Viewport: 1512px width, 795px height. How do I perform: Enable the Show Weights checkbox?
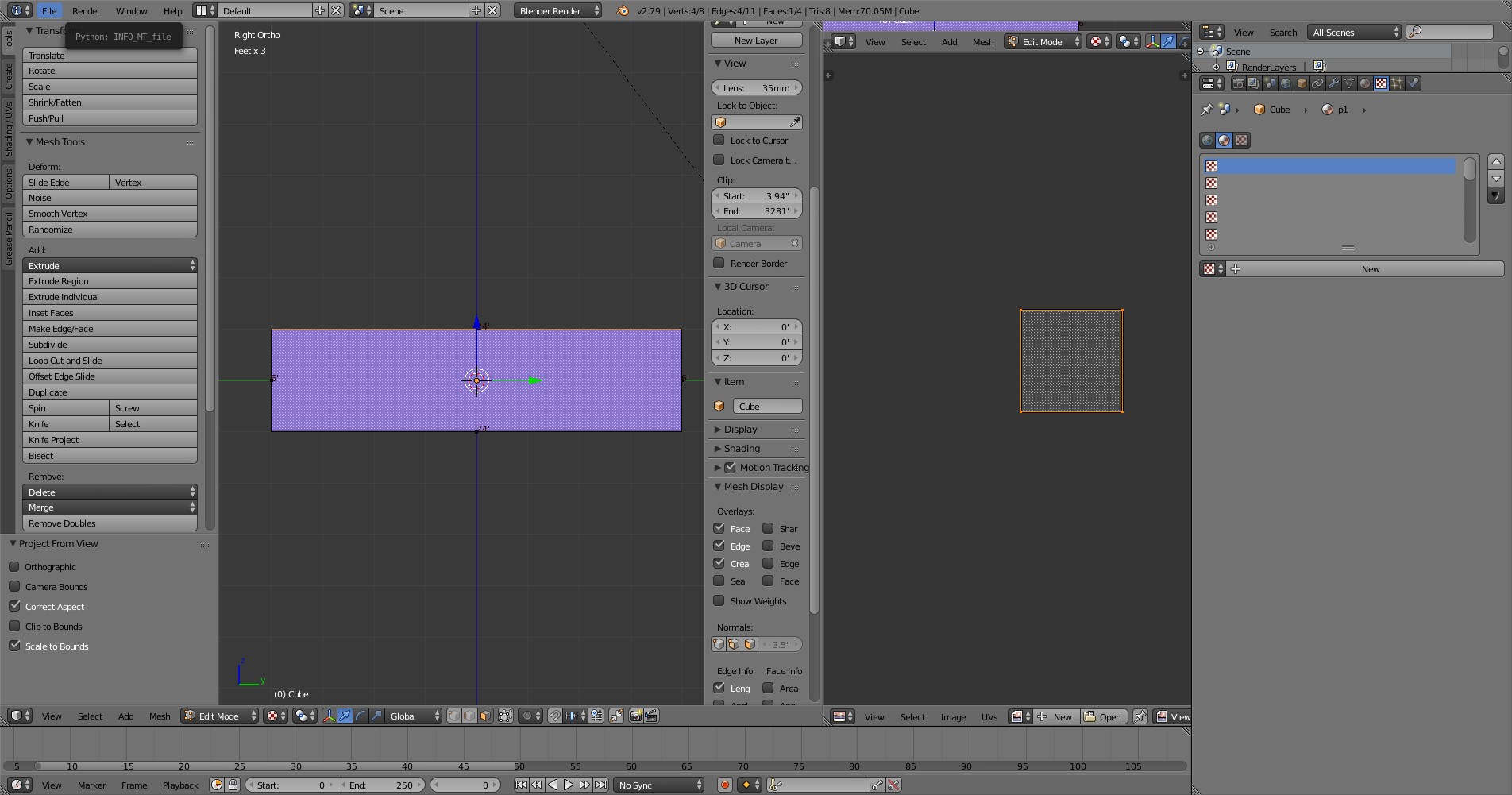(719, 600)
